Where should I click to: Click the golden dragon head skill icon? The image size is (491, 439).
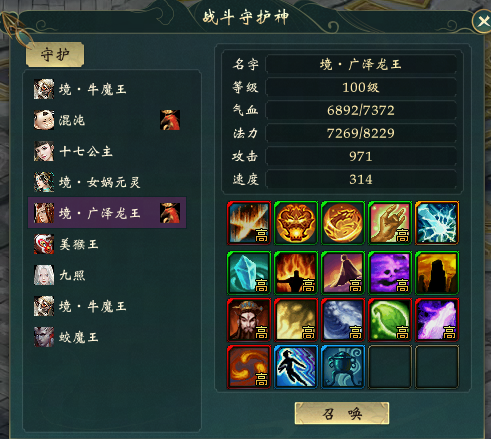click(x=296, y=223)
